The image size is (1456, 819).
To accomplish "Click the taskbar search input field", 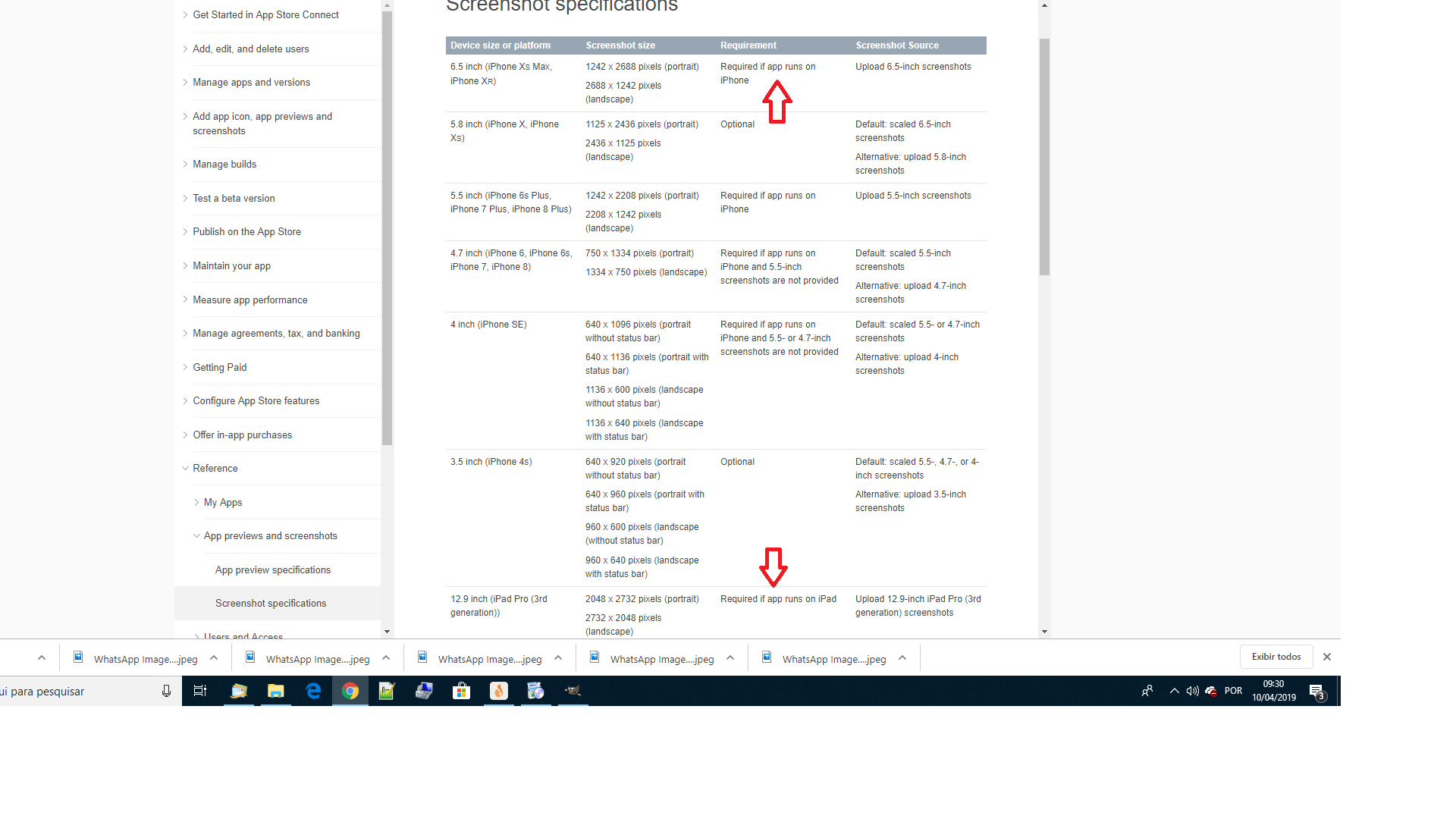I will pyautogui.click(x=76, y=691).
